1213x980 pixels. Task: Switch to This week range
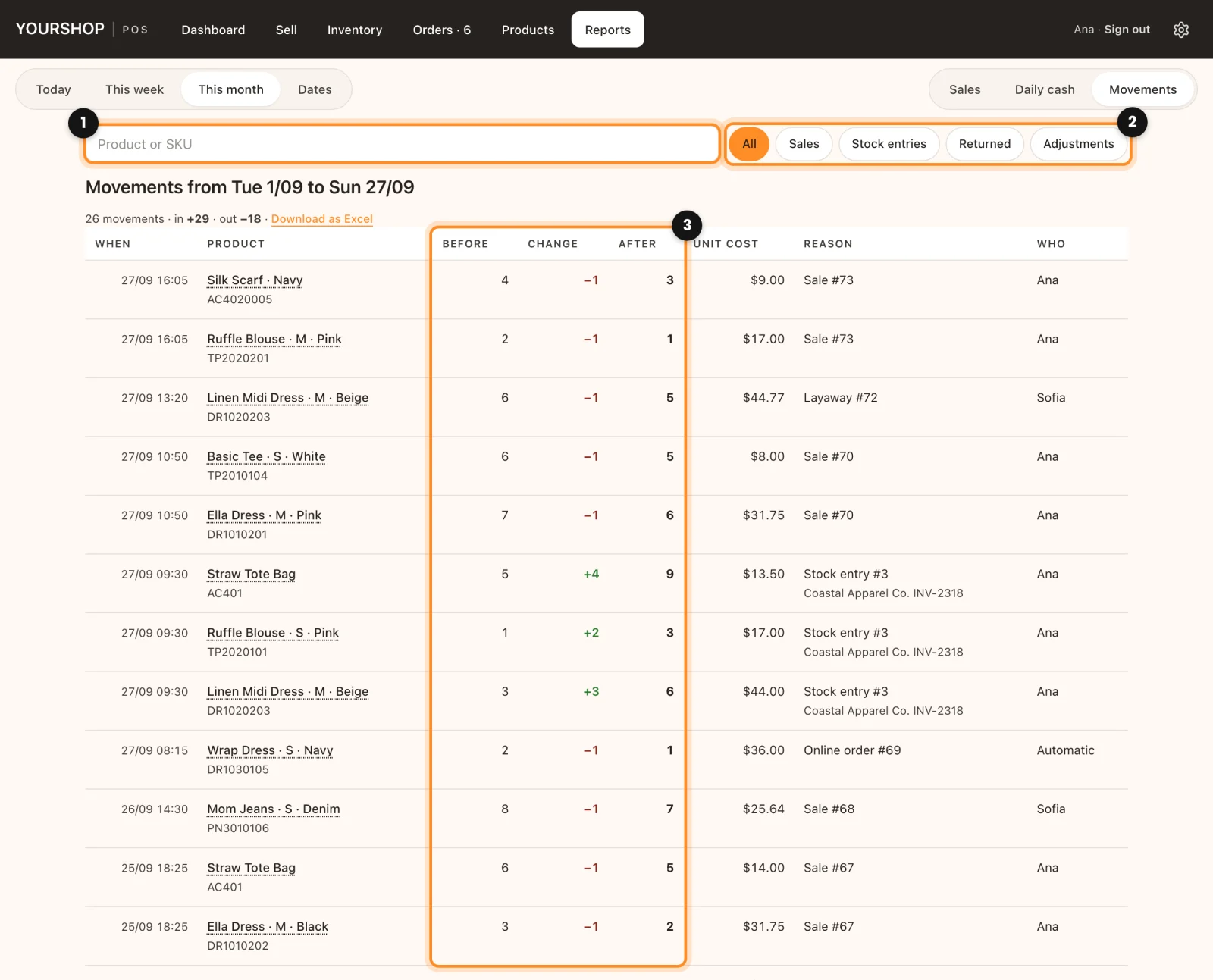pos(134,89)
